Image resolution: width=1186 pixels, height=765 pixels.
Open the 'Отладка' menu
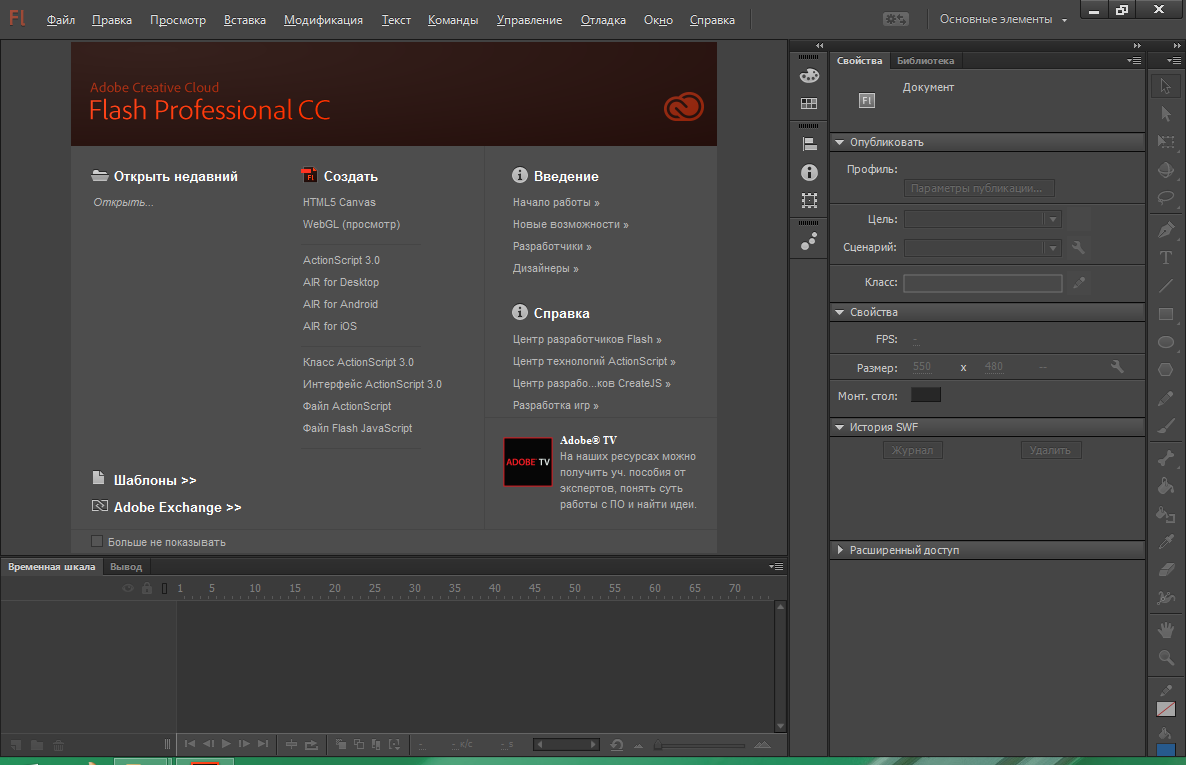pyautogui.click(x=603, y=20)
